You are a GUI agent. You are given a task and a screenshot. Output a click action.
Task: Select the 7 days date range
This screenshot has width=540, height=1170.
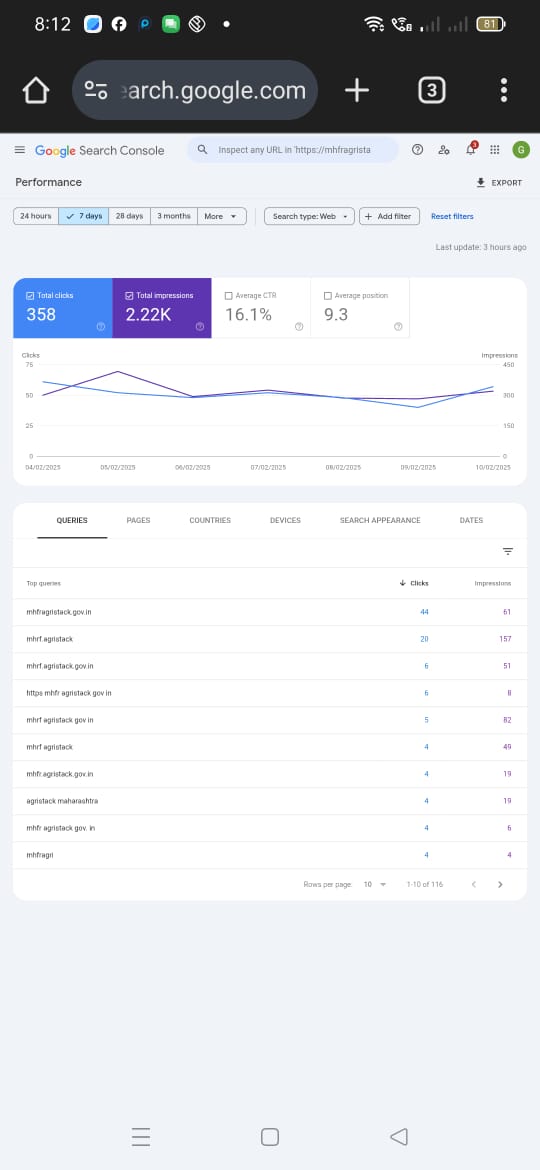tap(84, 216)
